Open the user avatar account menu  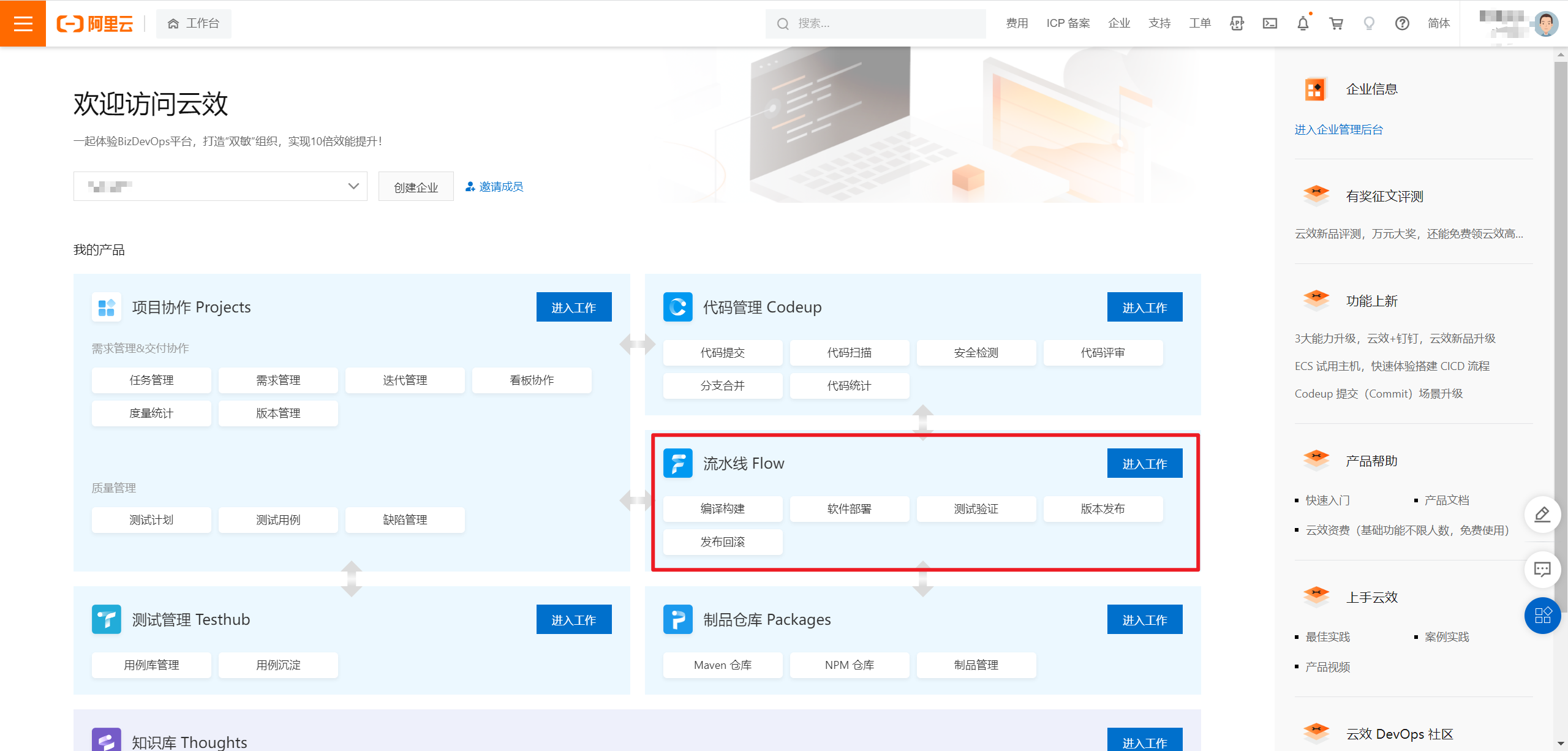click(x=1546, y=23)
